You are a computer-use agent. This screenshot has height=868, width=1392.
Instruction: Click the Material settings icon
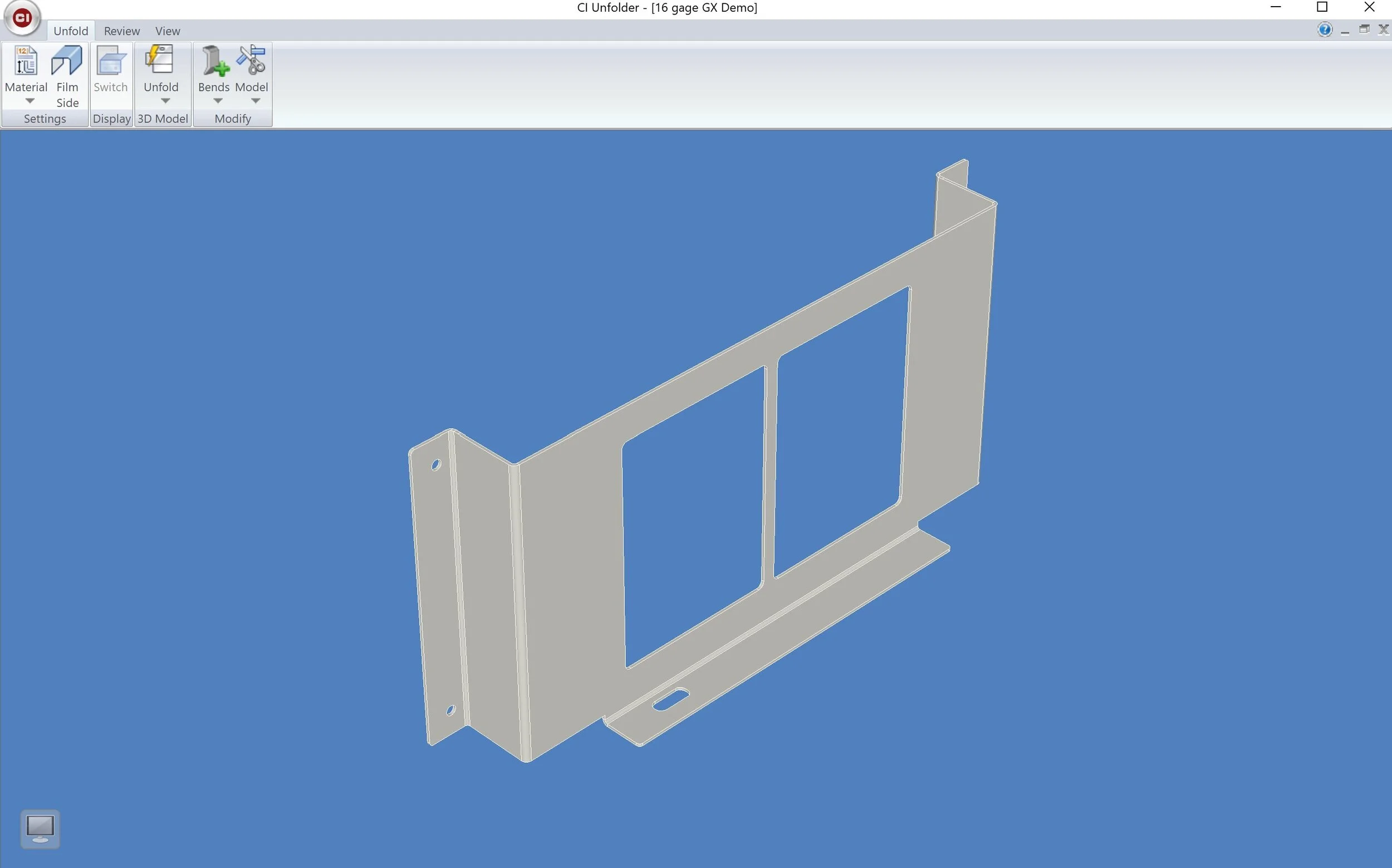[25, 61]
